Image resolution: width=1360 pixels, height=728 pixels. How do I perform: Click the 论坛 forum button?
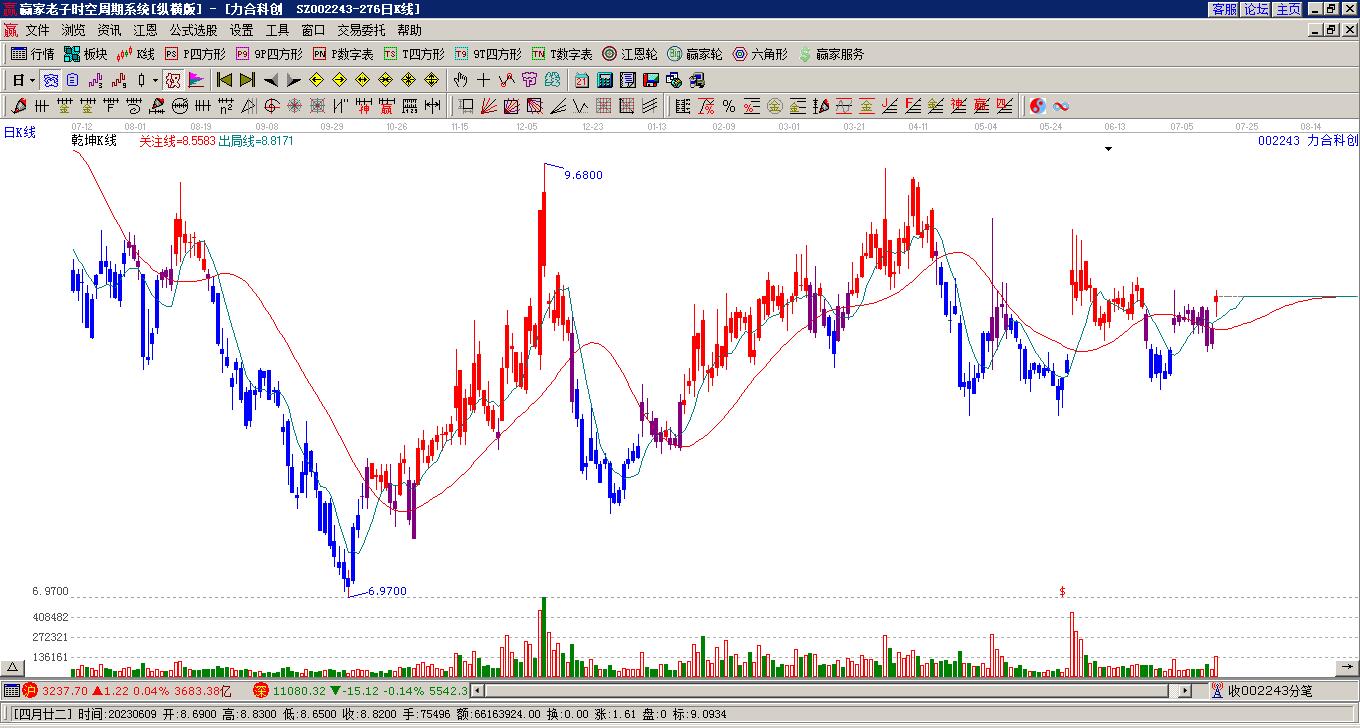[1256, 9]
